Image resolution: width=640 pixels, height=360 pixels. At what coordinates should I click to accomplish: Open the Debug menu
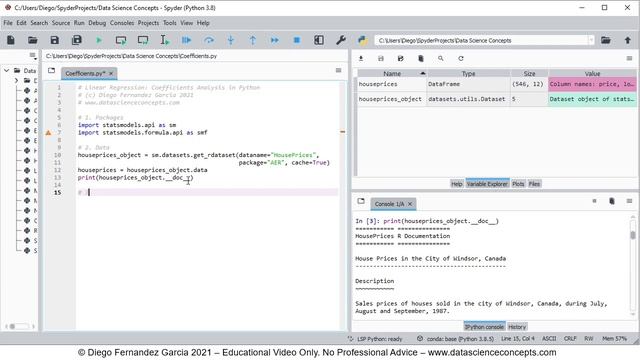tap(97, 23)
